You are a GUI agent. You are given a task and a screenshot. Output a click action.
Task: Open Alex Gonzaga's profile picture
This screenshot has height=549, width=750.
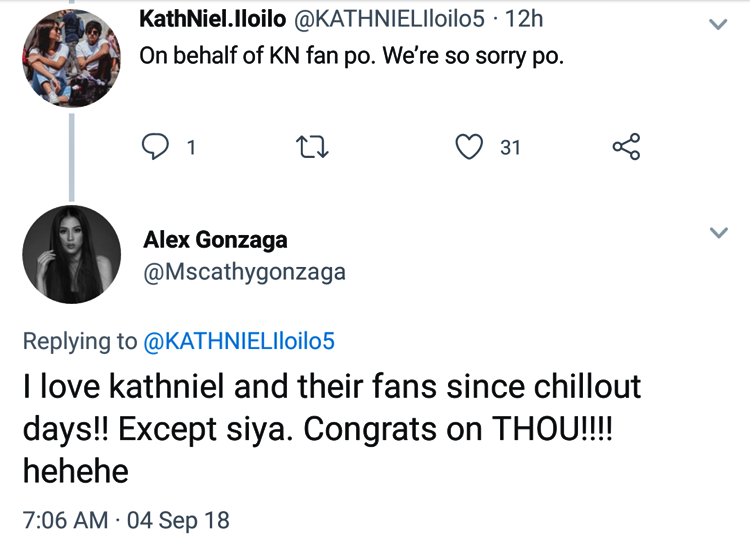pyautogui.click(x=70, y=254)
